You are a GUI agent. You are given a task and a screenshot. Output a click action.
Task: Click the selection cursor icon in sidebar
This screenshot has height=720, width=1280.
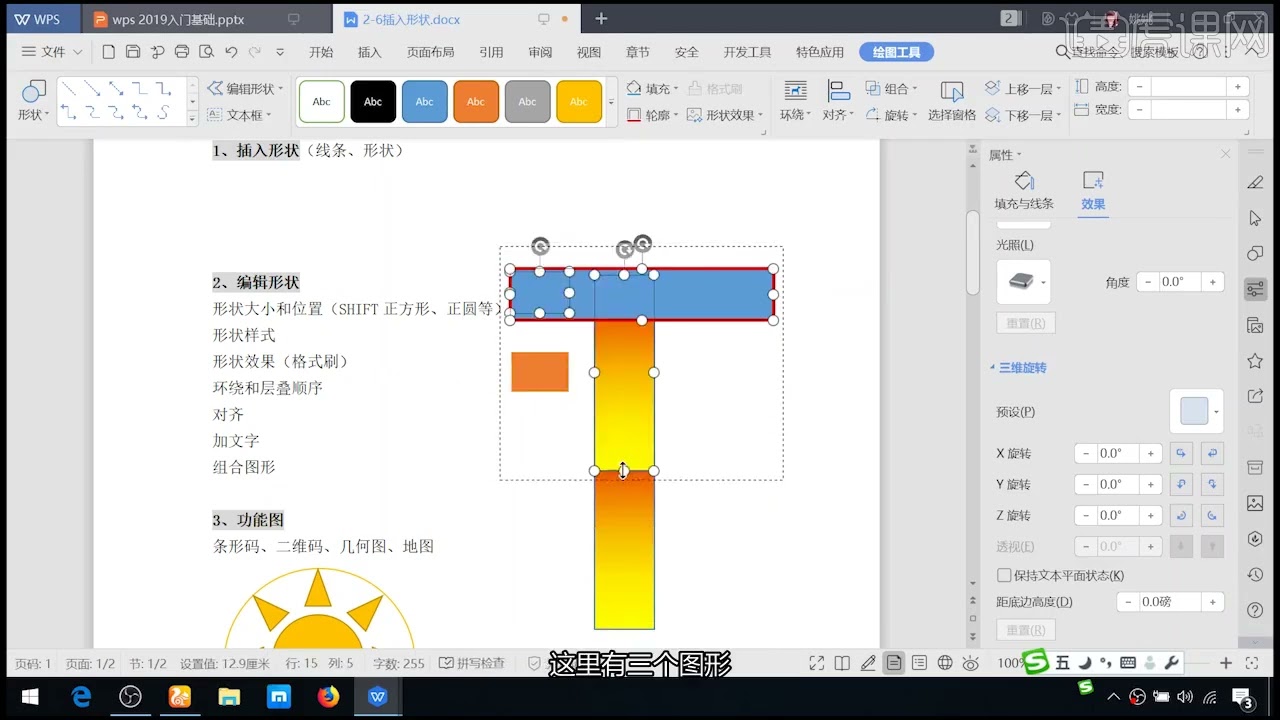[1255, 218]
